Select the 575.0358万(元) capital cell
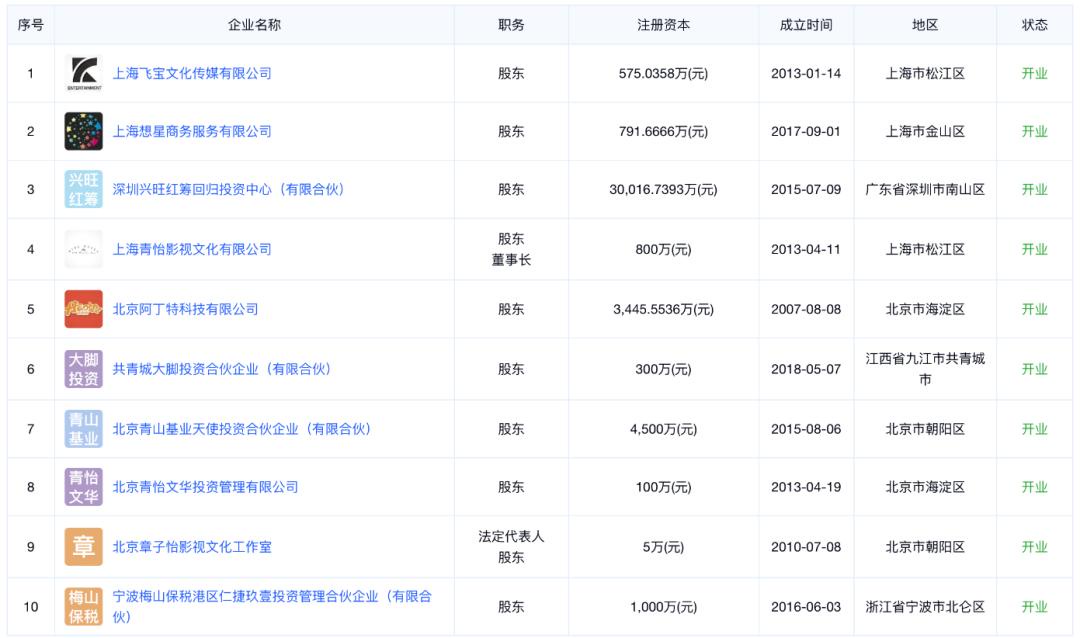Screen dimensions: 1080x638 (663, 74)
